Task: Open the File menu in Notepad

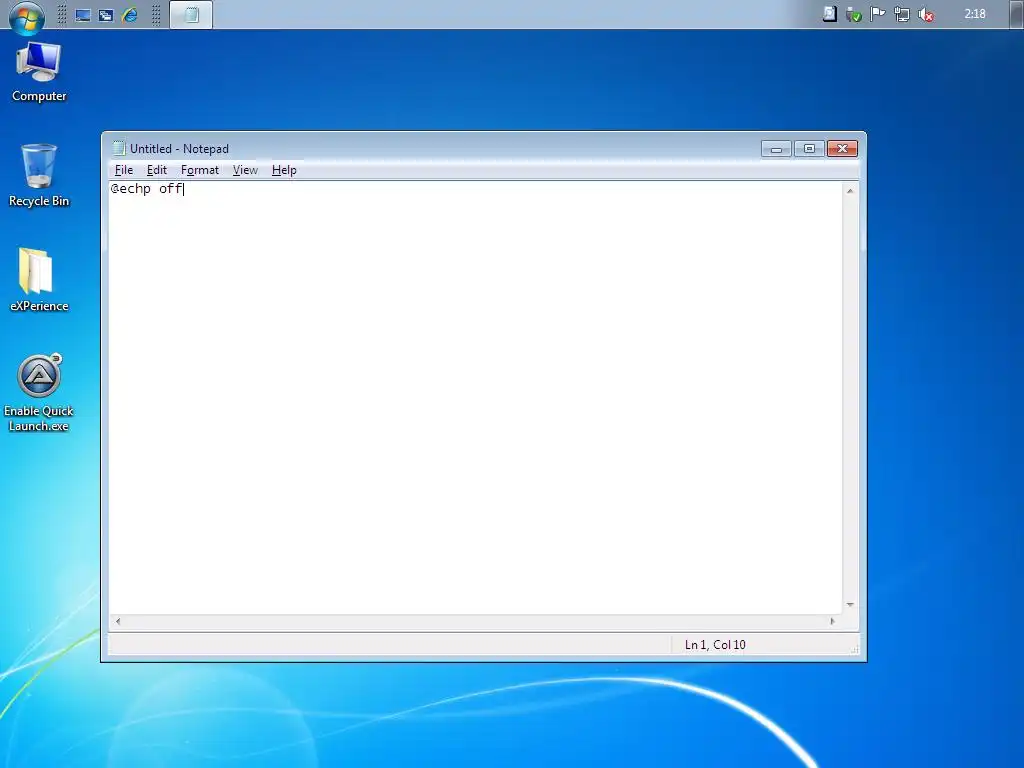Action: [x=123, y=170]
